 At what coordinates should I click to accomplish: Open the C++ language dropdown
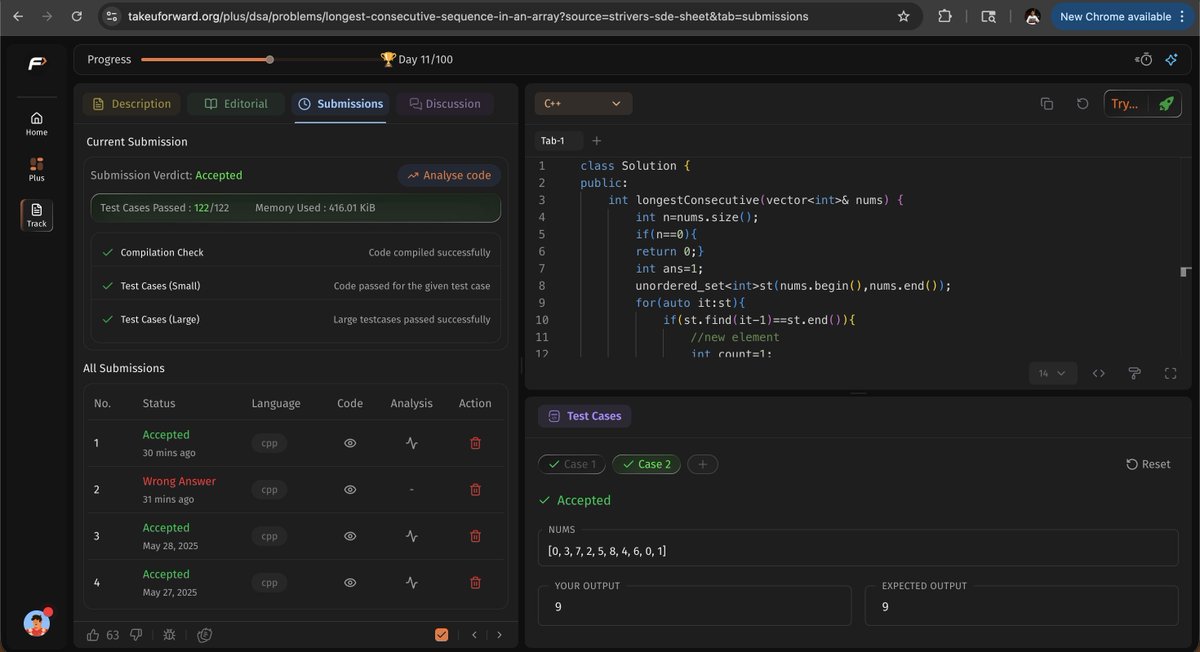[583, 103]
